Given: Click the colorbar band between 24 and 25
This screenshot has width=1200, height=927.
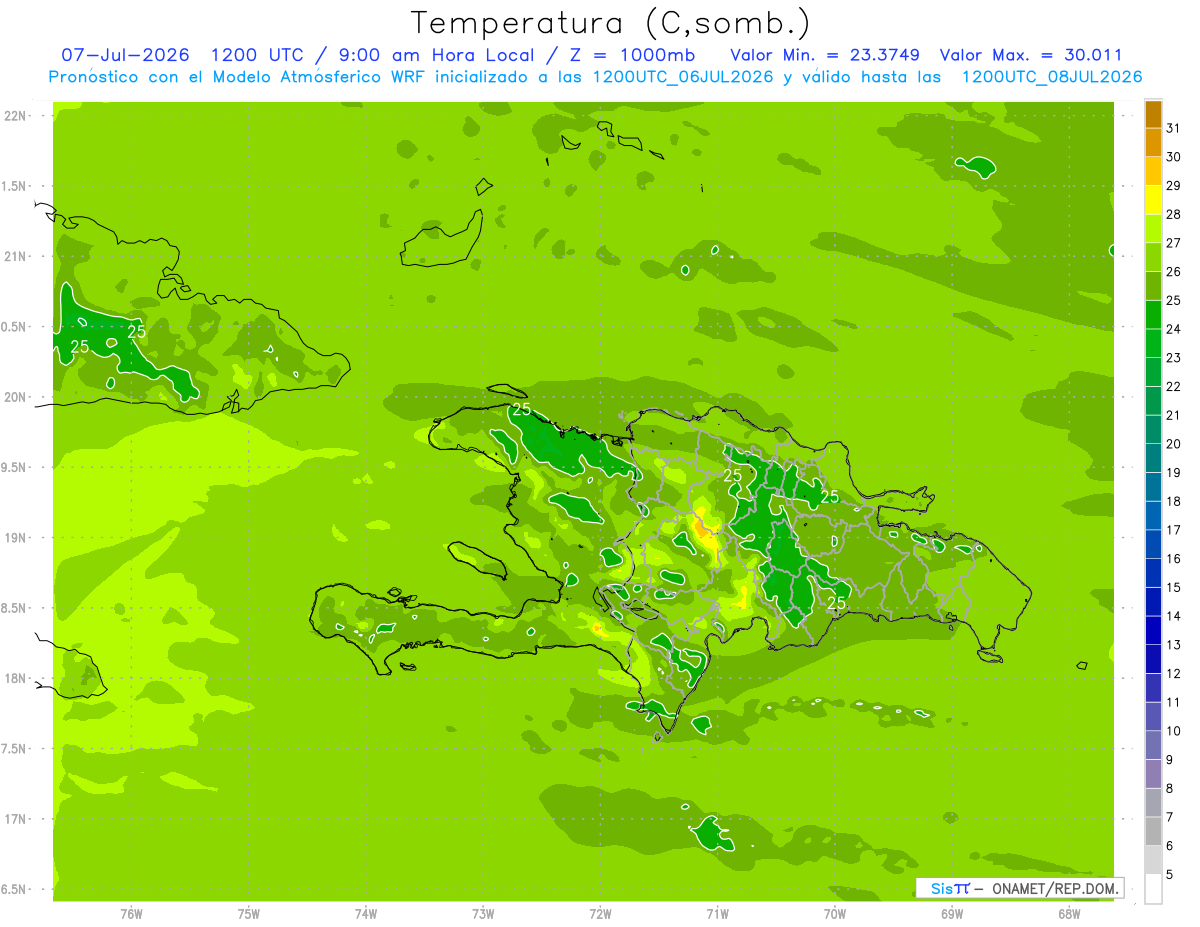Looking at the screenshot, I should point(1153,315).
